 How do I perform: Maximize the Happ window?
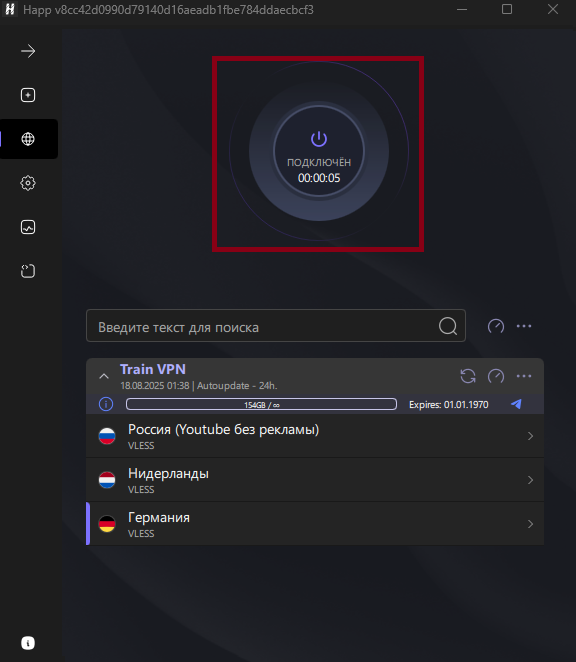point(507,9)
